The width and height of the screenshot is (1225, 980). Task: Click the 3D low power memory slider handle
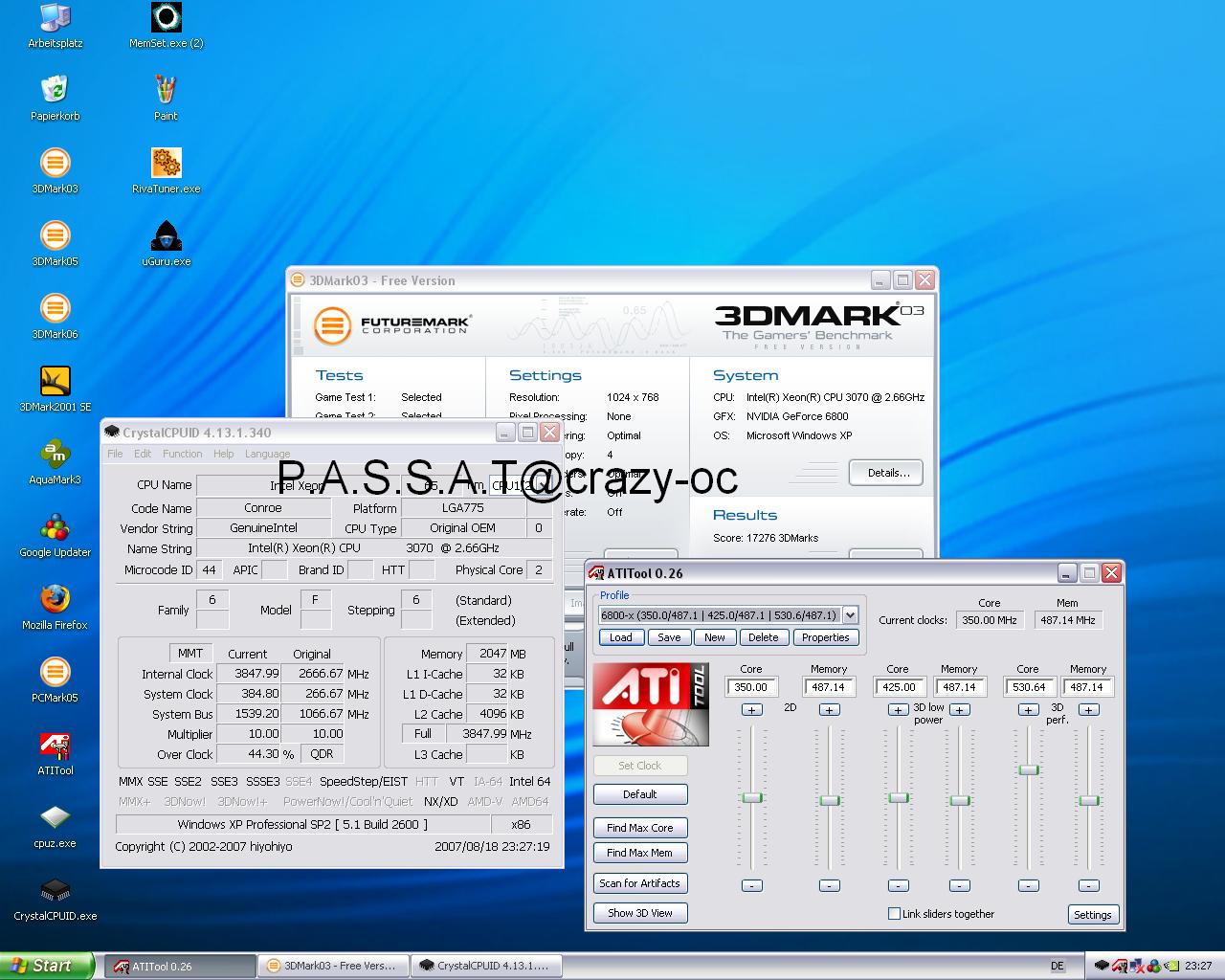click(x=960, y=800)
